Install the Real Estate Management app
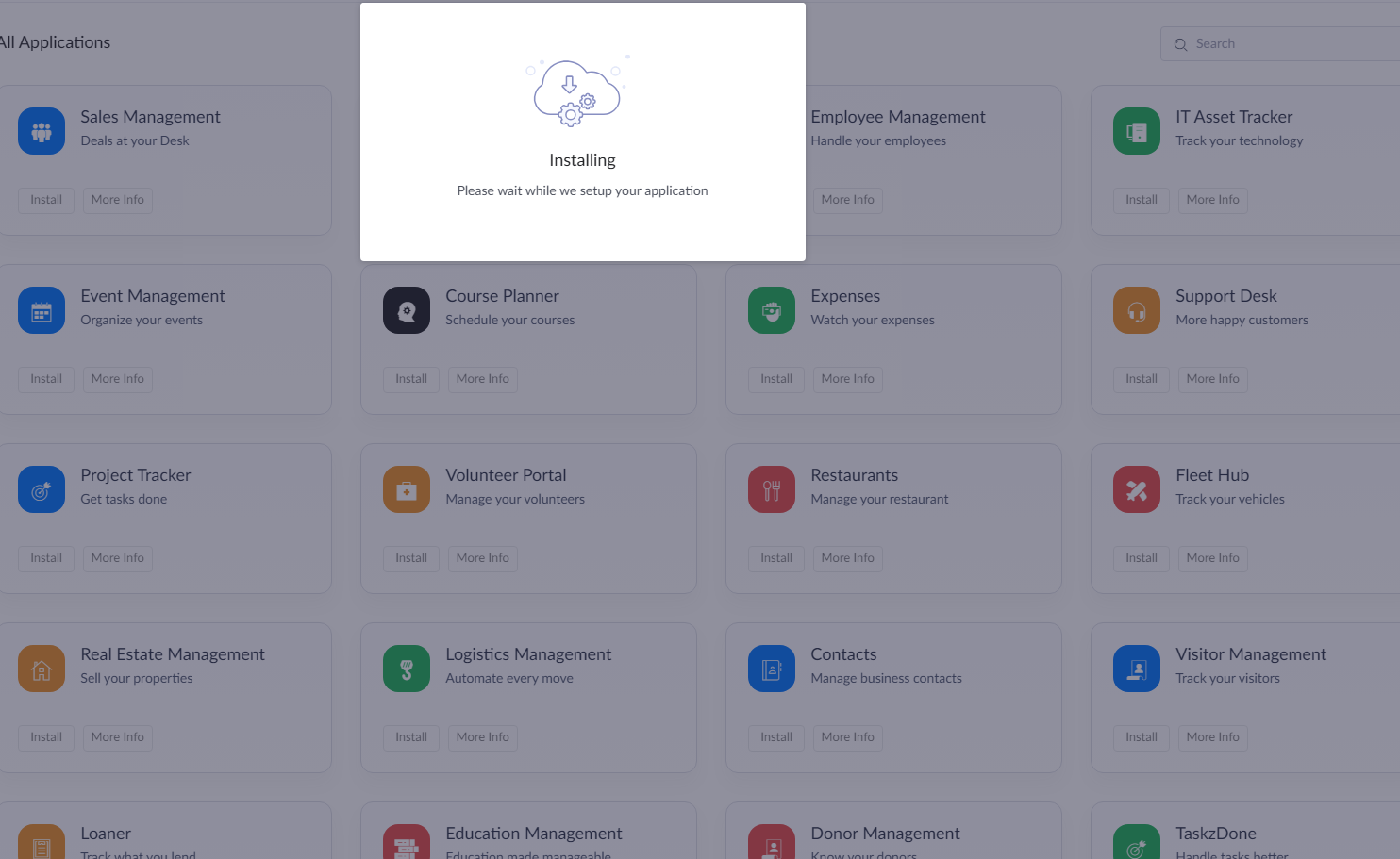 coord(46,737)
